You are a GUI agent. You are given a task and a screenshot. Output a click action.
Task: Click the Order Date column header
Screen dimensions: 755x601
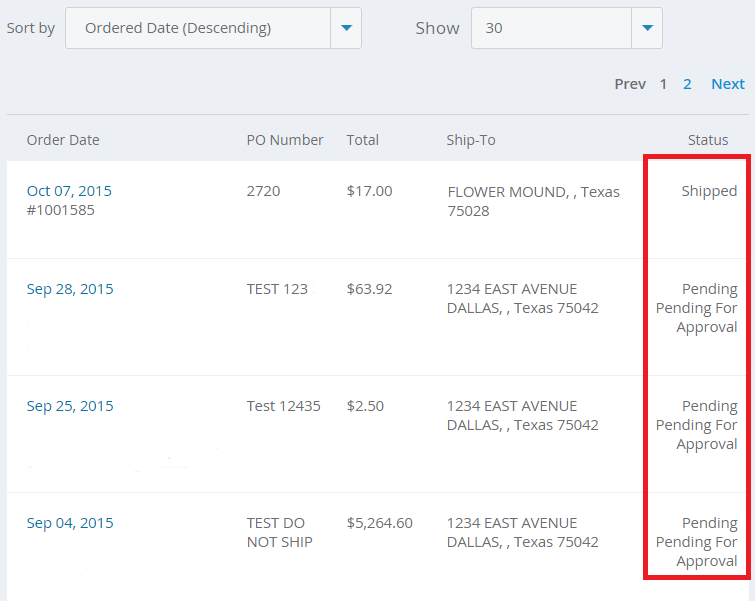(63, 140)
